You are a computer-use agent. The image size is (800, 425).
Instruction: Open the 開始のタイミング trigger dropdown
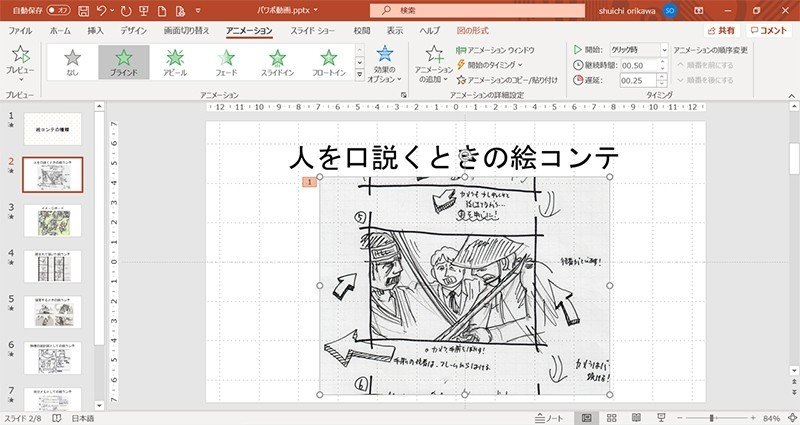coord(489,65)
